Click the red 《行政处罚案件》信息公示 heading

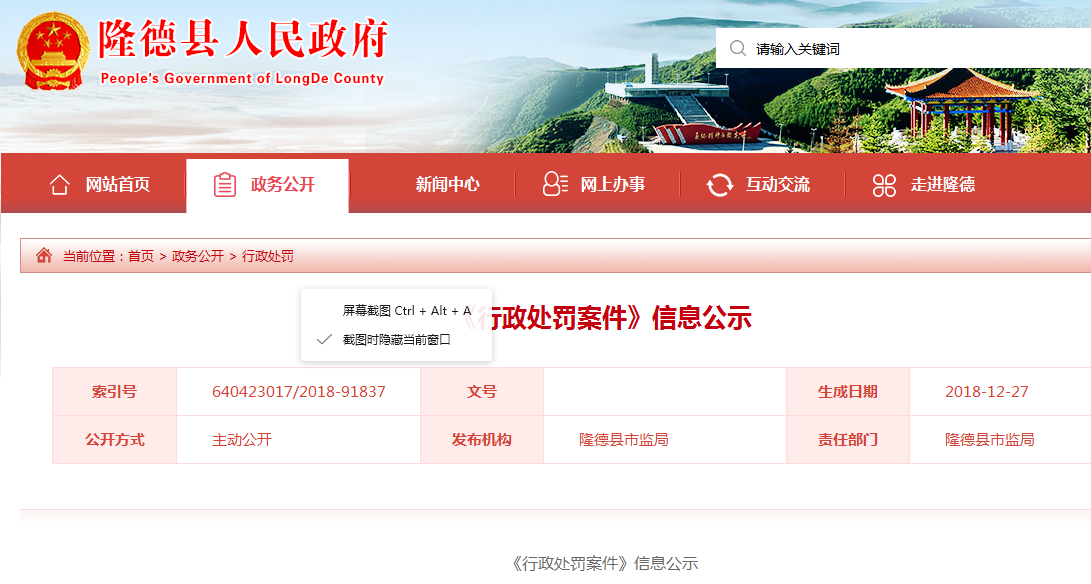point(605,318)
